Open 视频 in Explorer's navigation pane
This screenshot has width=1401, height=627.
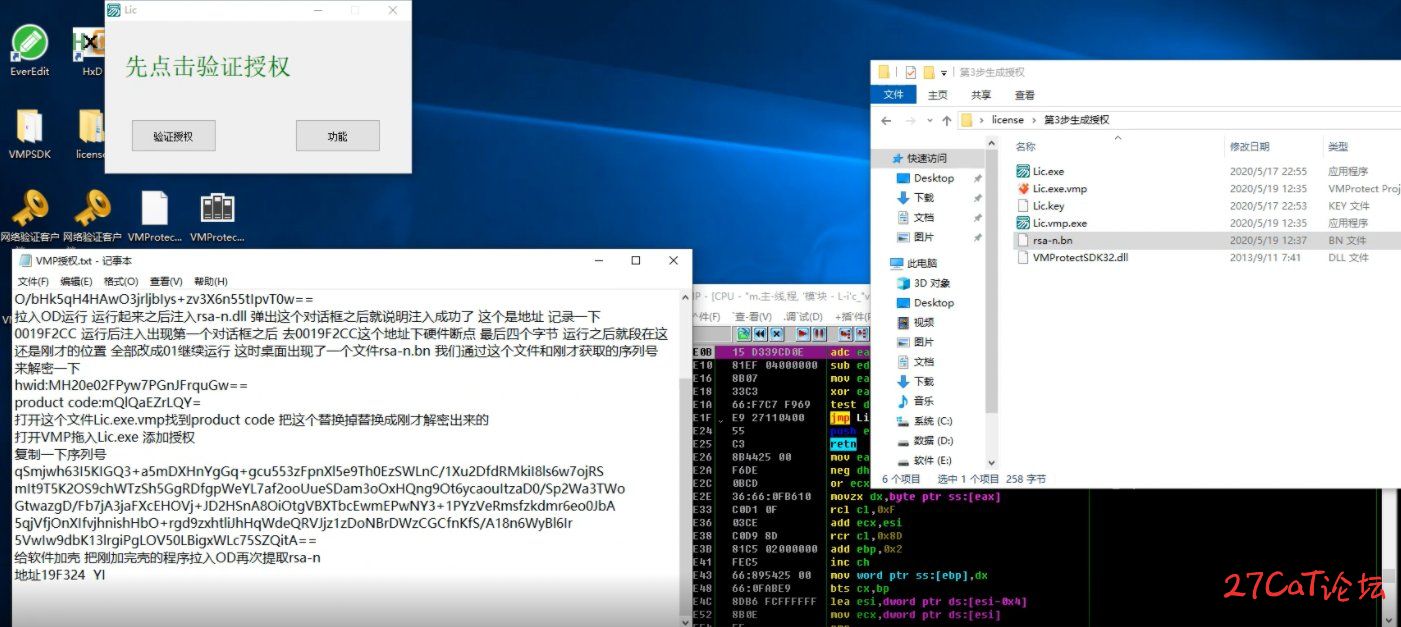[x=915, y=322]
